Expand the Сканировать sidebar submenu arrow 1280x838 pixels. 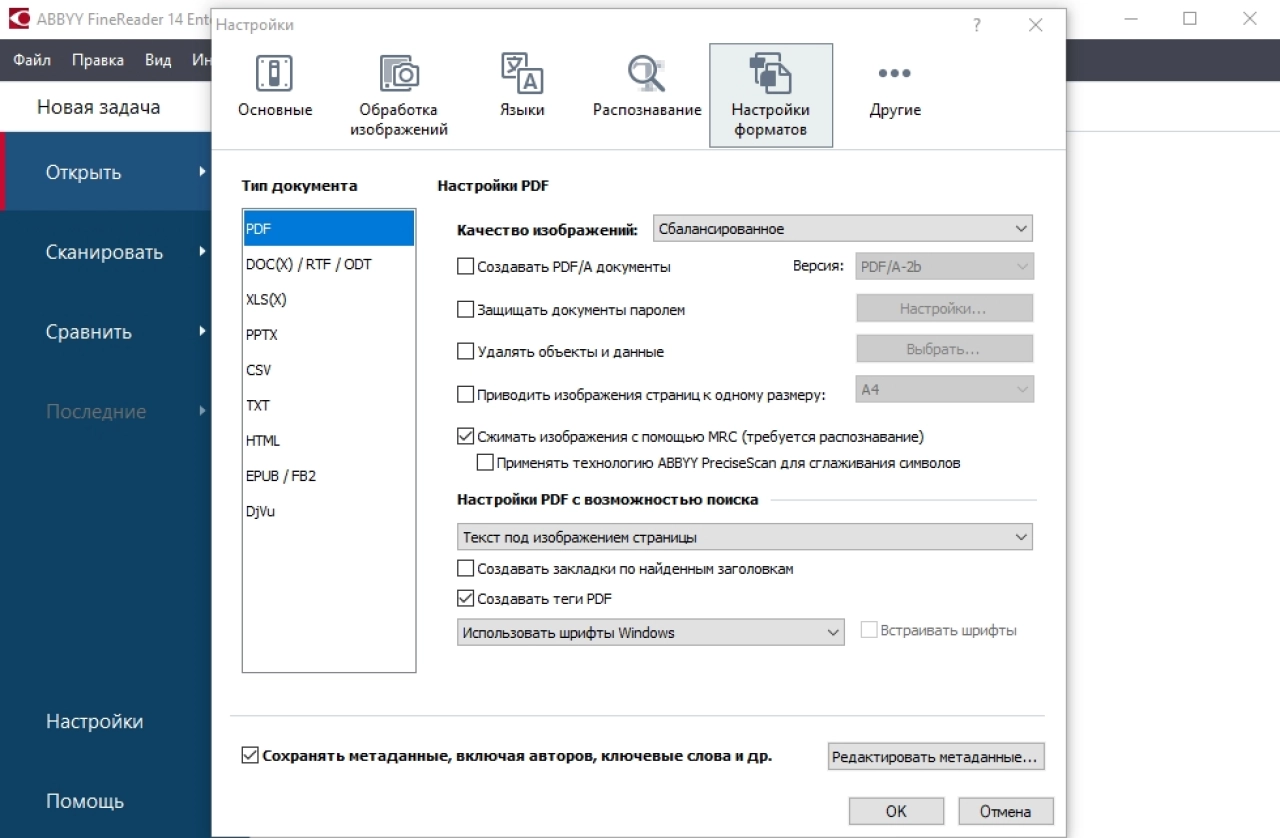click(203, 251)
